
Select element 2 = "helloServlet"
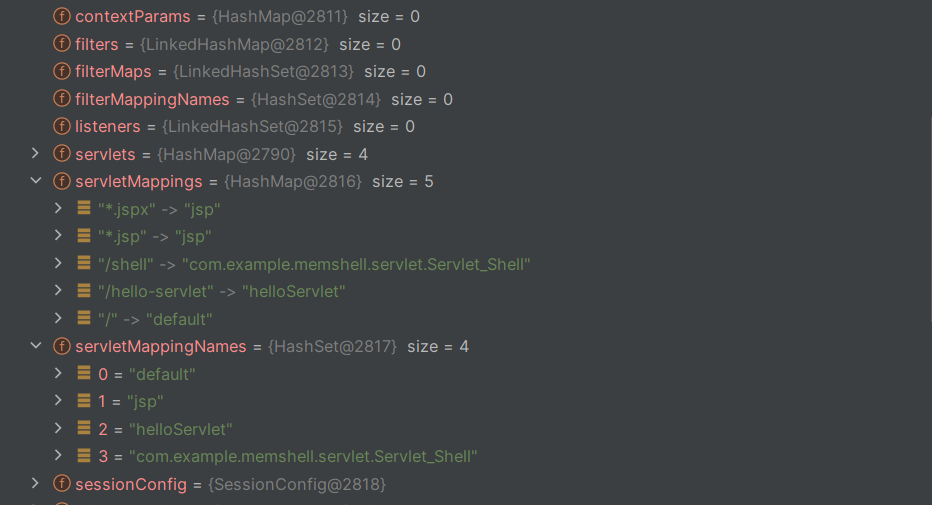pos(464,429)
